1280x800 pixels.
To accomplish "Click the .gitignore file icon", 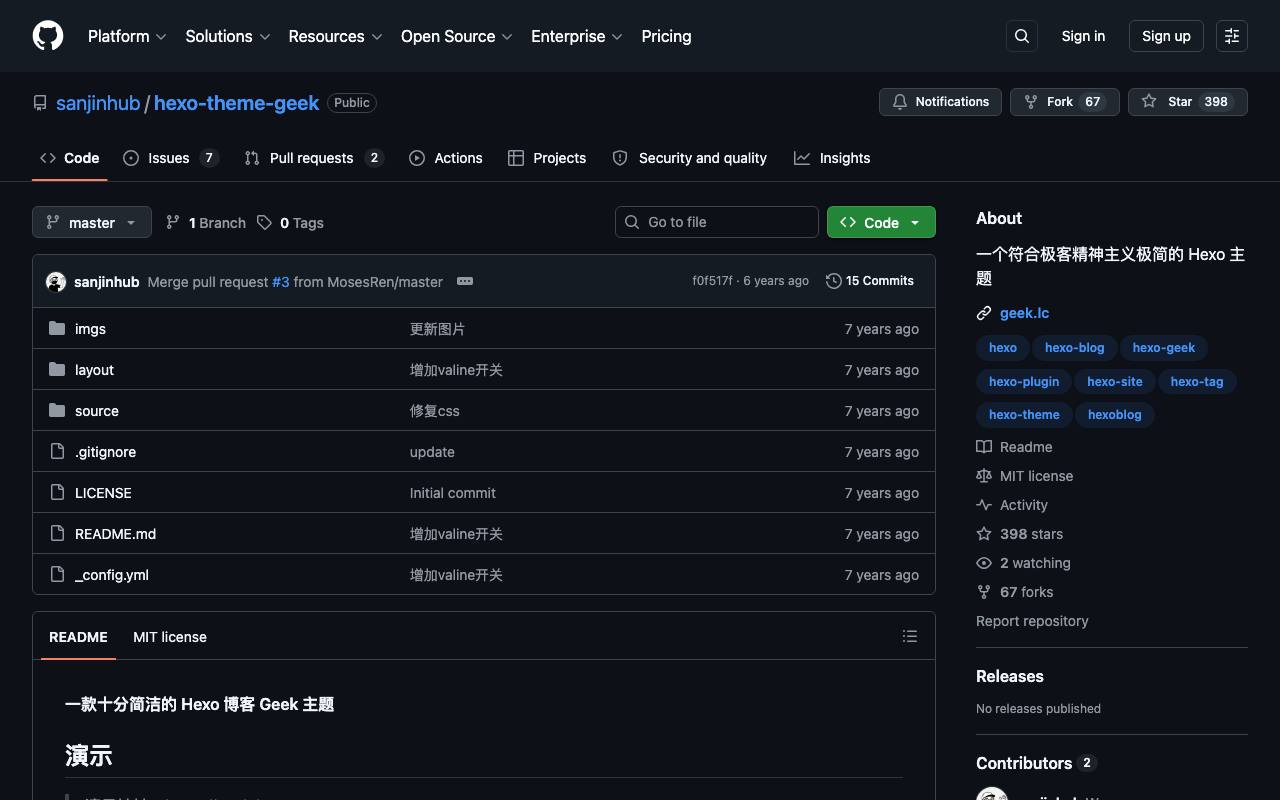I will pos(57,451).
